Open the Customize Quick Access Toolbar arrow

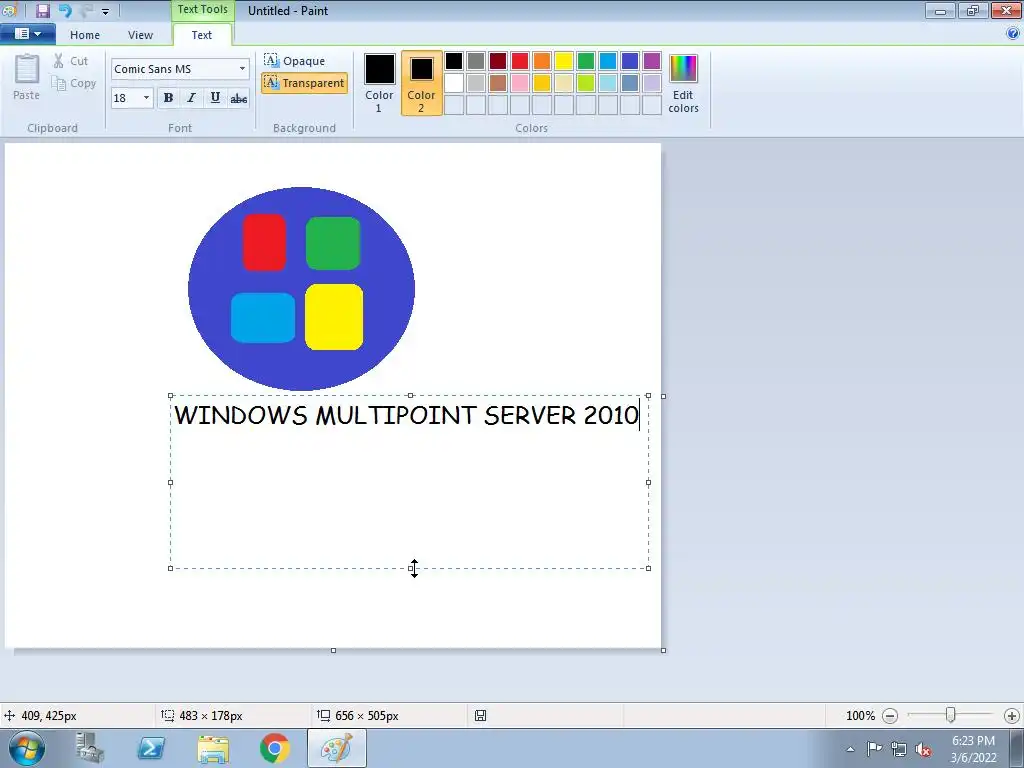click(105, 12)
